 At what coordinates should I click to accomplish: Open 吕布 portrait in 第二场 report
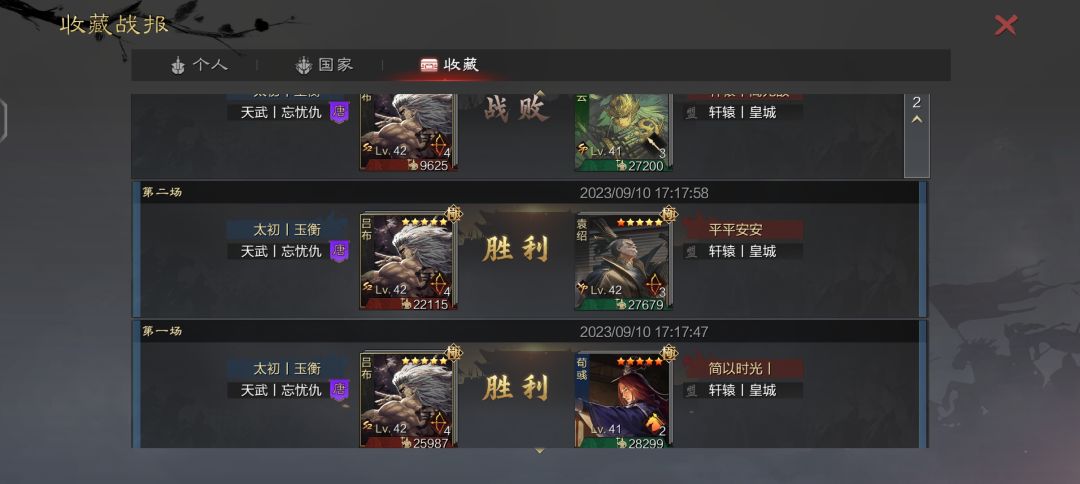pyautogui.click(x=406, y=262)
